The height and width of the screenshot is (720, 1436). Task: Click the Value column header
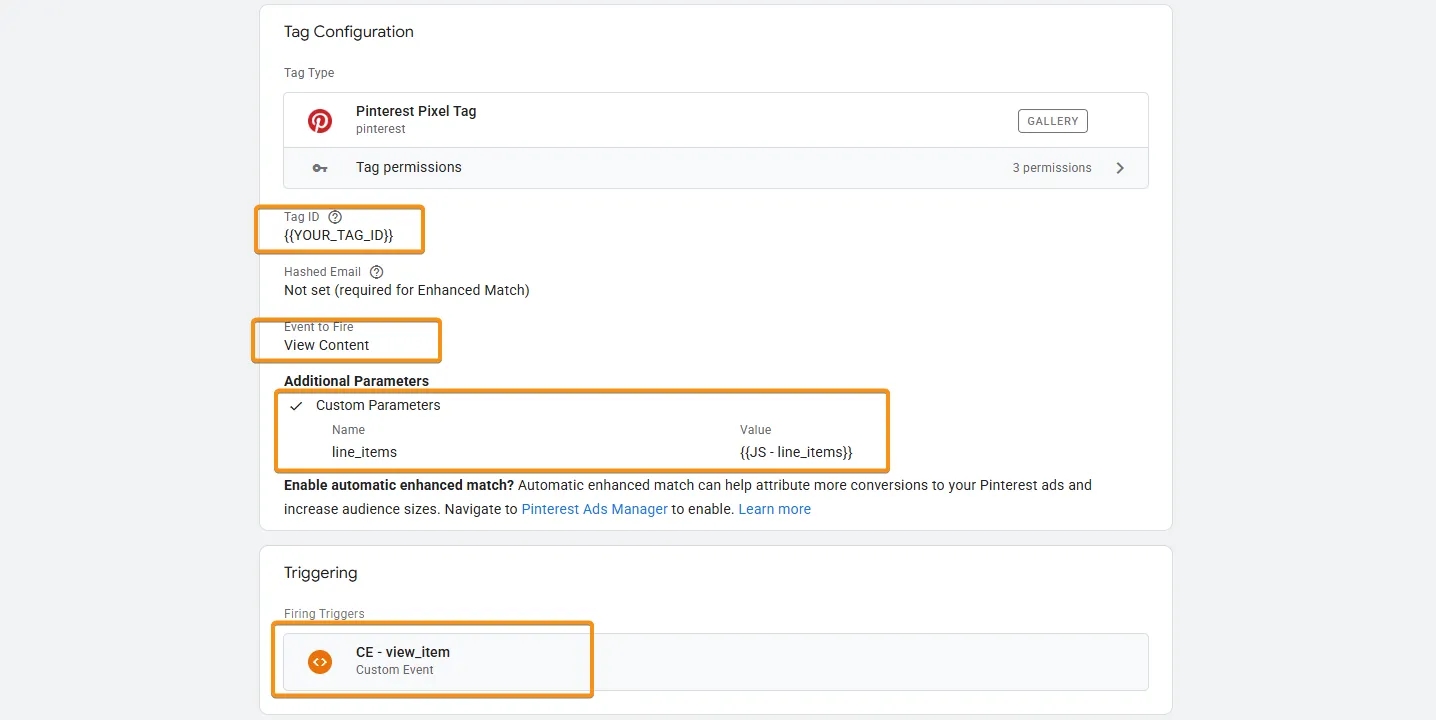(756, 430)
